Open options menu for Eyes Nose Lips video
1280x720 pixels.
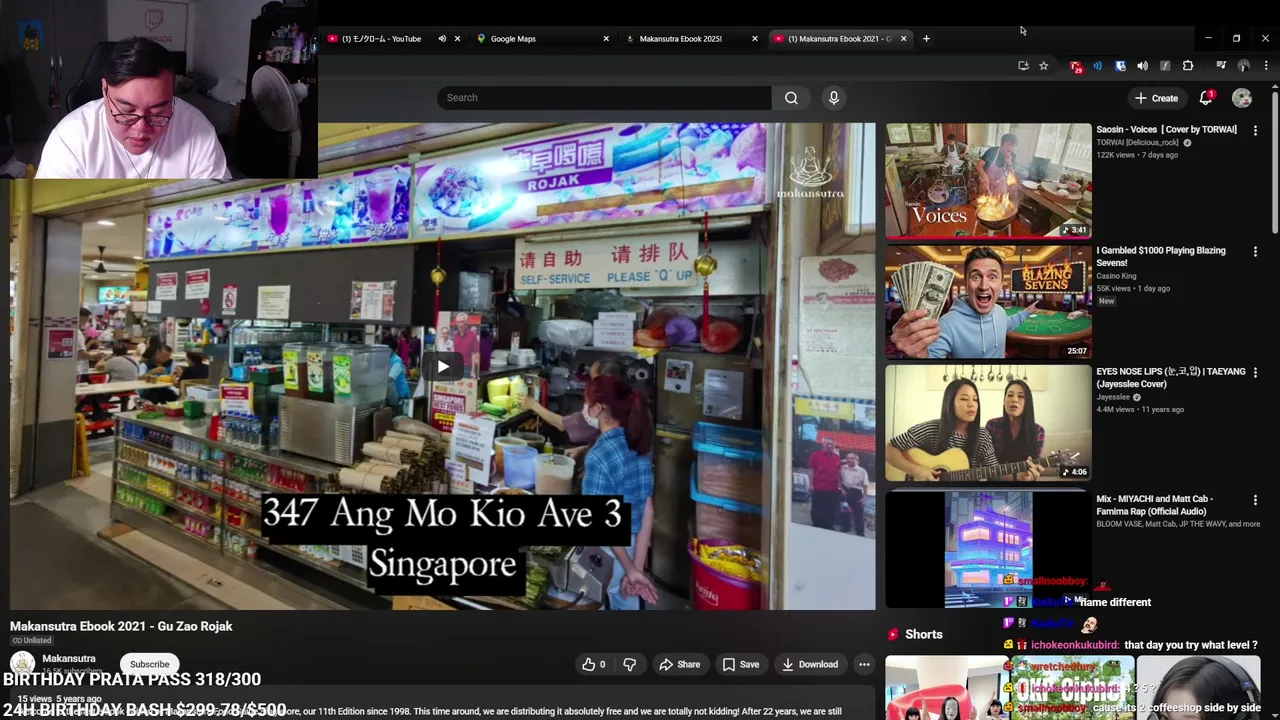click(1255, 372)
